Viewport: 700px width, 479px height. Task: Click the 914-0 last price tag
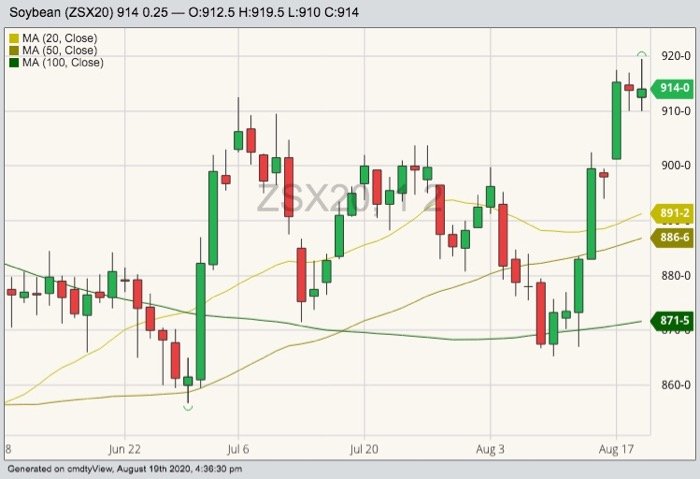[x=673, y=88]
